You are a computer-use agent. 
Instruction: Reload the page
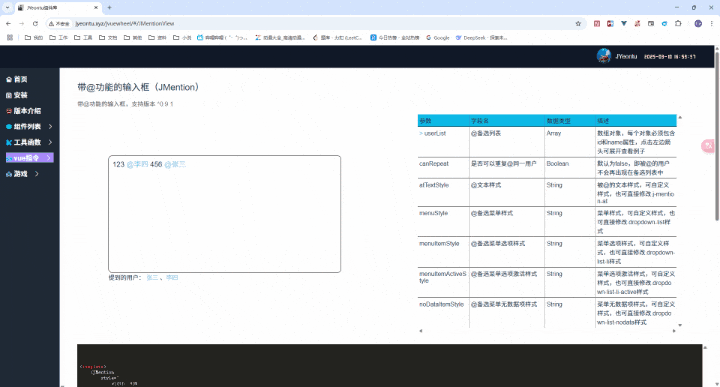coord(35,23)
